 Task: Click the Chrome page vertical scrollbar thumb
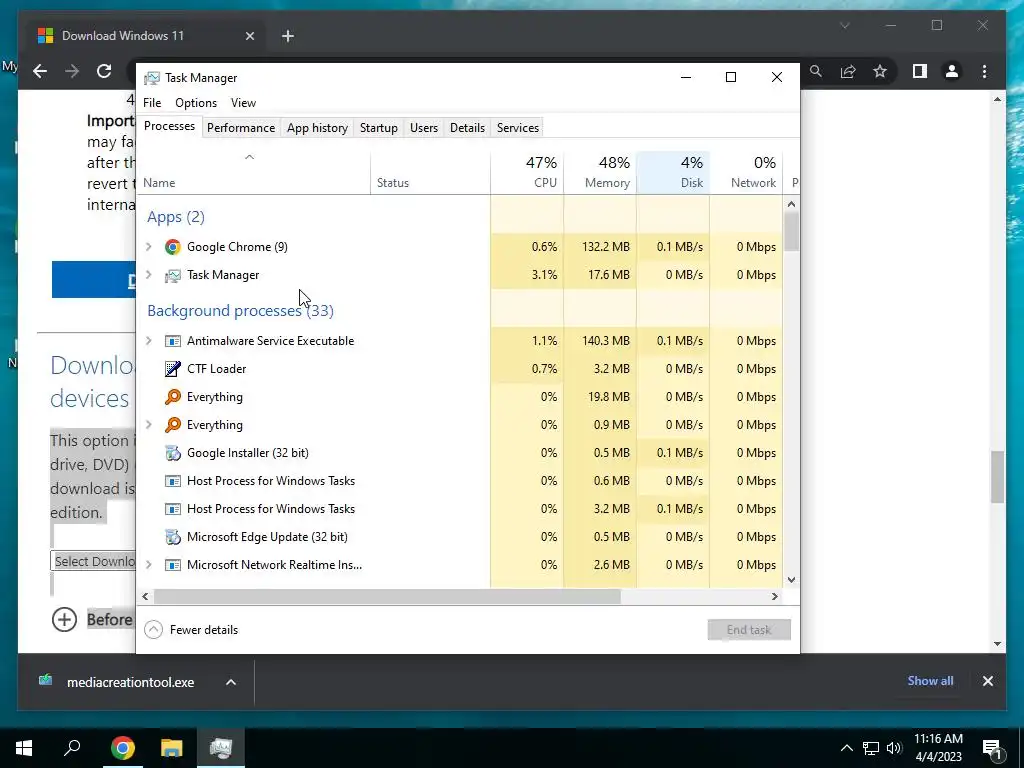click(x=997, y=477)
